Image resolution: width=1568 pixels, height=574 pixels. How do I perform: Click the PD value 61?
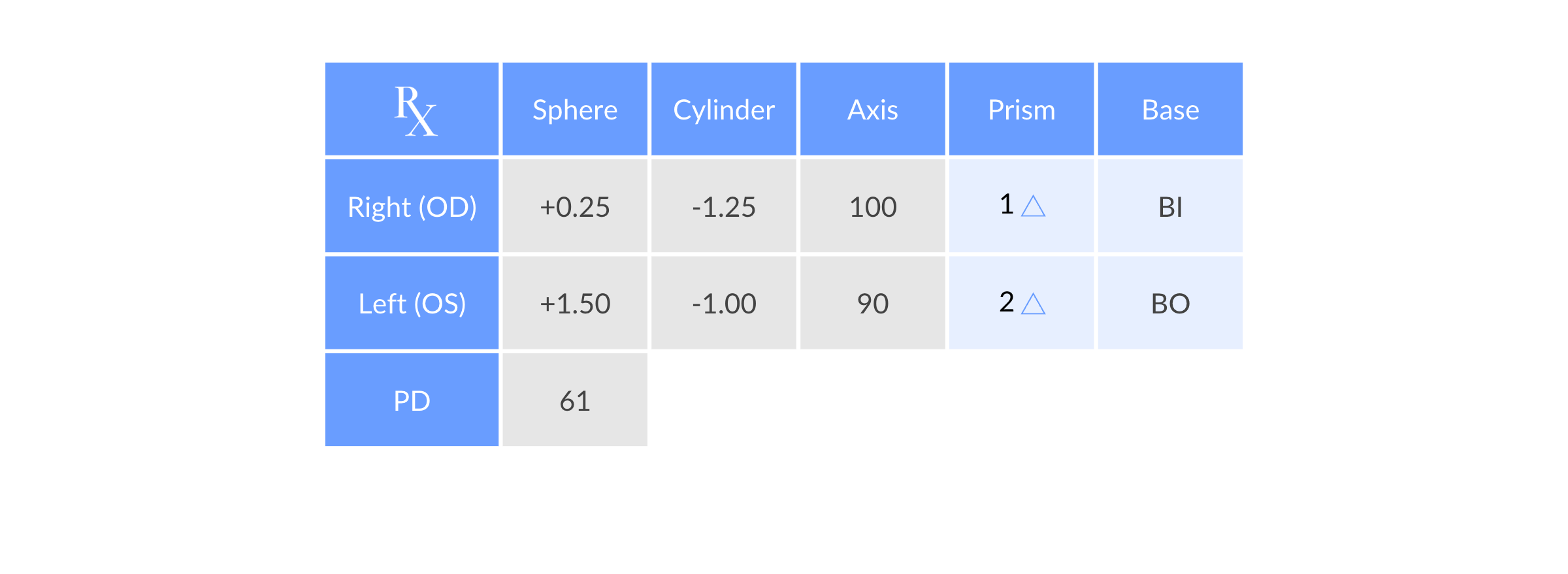point(575,400)
